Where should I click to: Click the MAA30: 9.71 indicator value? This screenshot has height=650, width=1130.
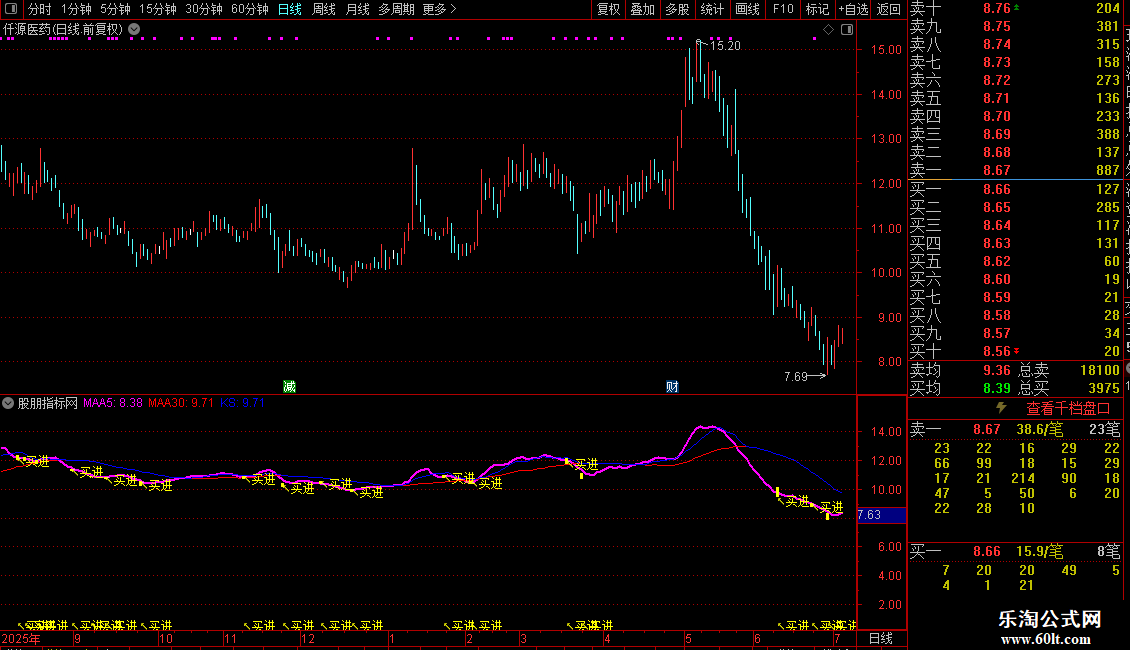coord(181,404)
